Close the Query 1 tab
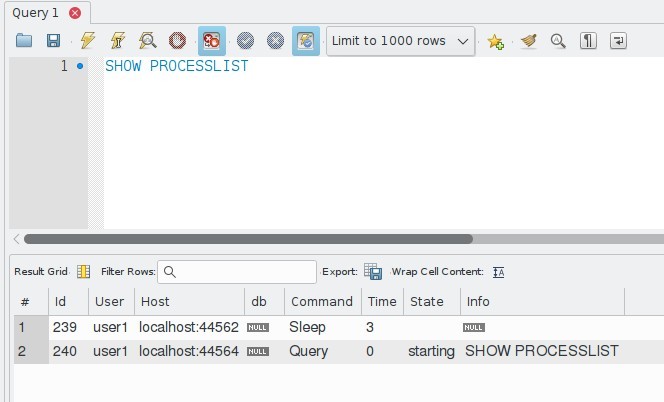This screenshot has width=664, height=402. pyautogui.click(x=75, y=13)
